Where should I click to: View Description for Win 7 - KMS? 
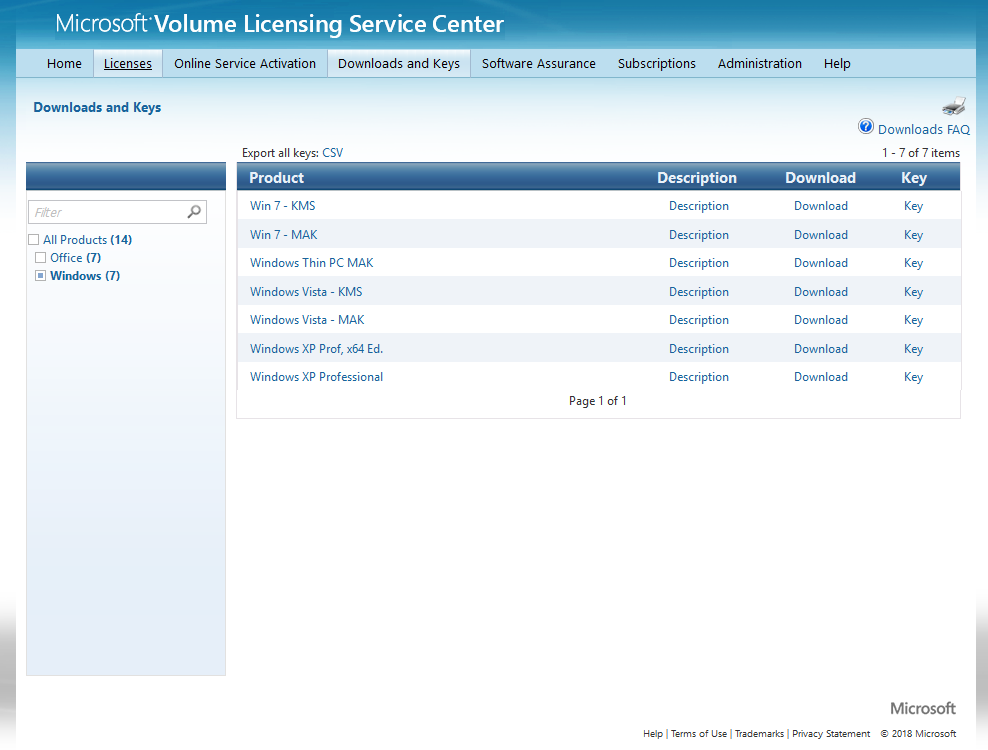tap(699, 205)
